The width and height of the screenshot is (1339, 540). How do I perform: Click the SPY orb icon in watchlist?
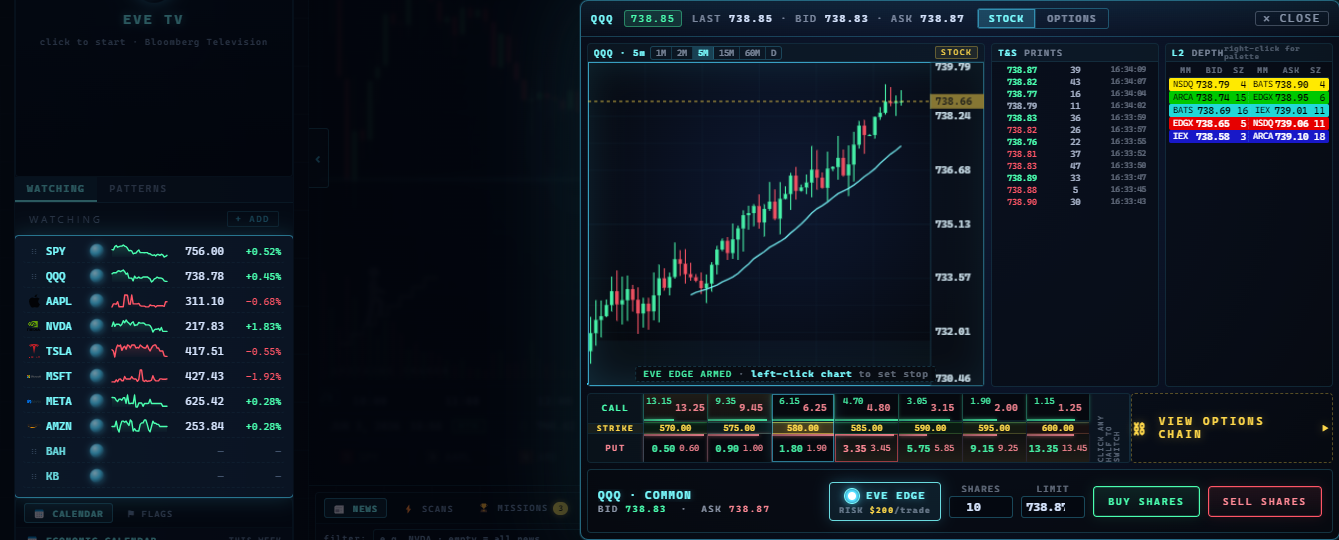97,251
